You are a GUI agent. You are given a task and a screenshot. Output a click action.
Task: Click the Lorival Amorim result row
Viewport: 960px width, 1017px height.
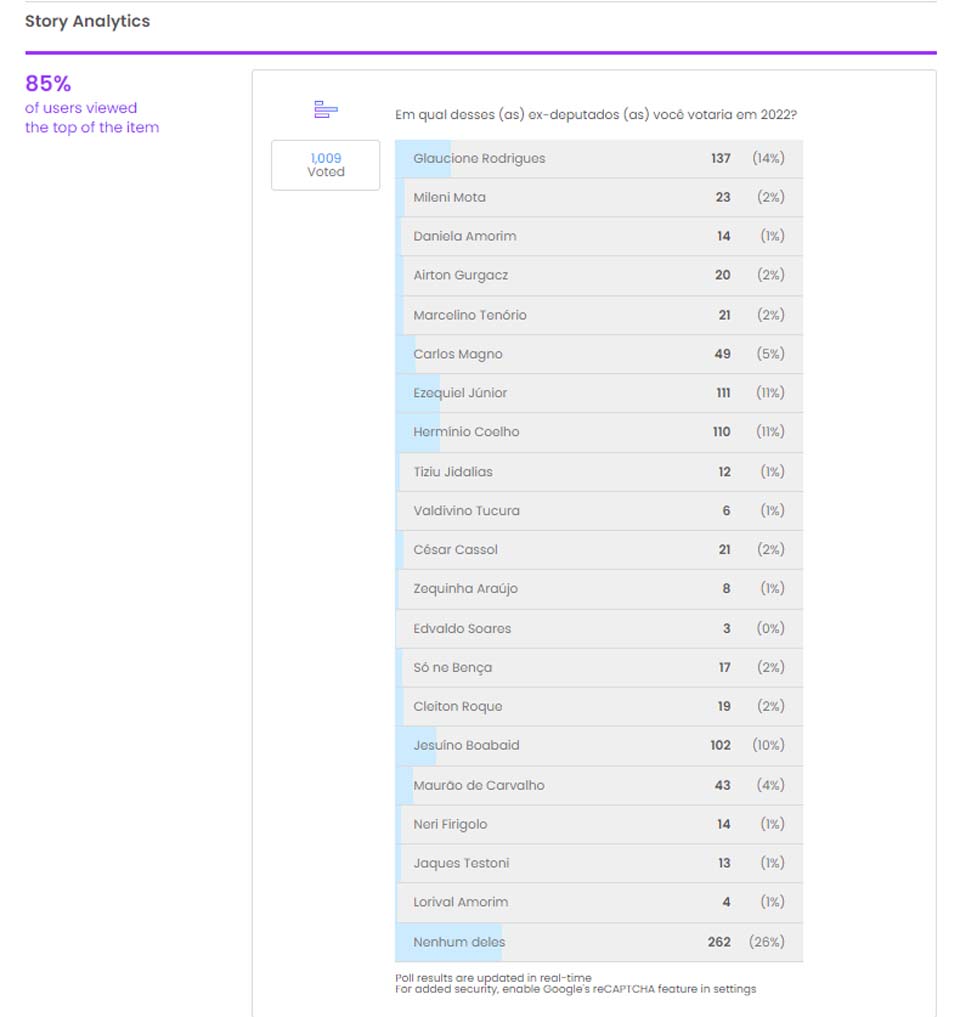click(x=598, y=902)
